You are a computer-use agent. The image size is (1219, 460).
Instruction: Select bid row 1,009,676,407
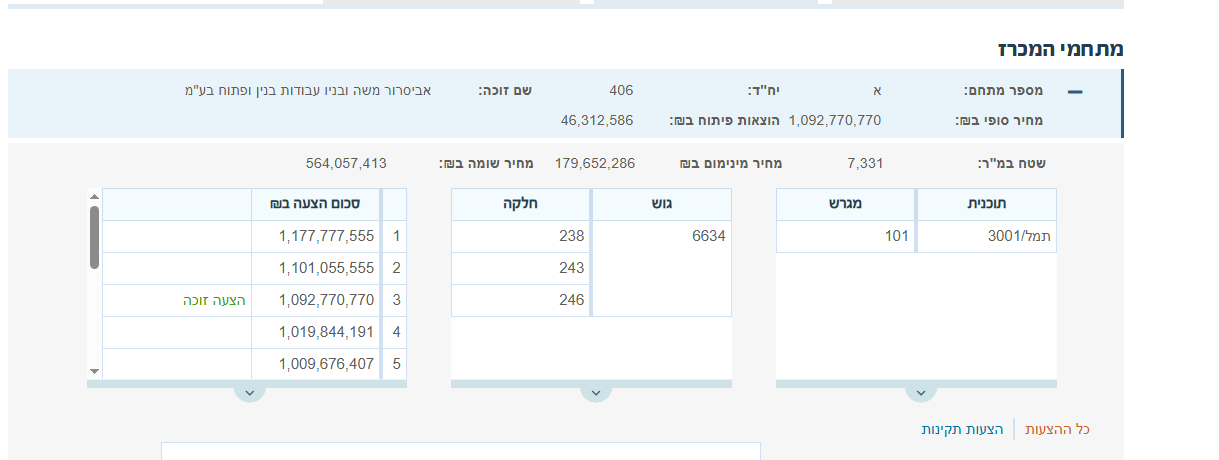tap(326, 364)
